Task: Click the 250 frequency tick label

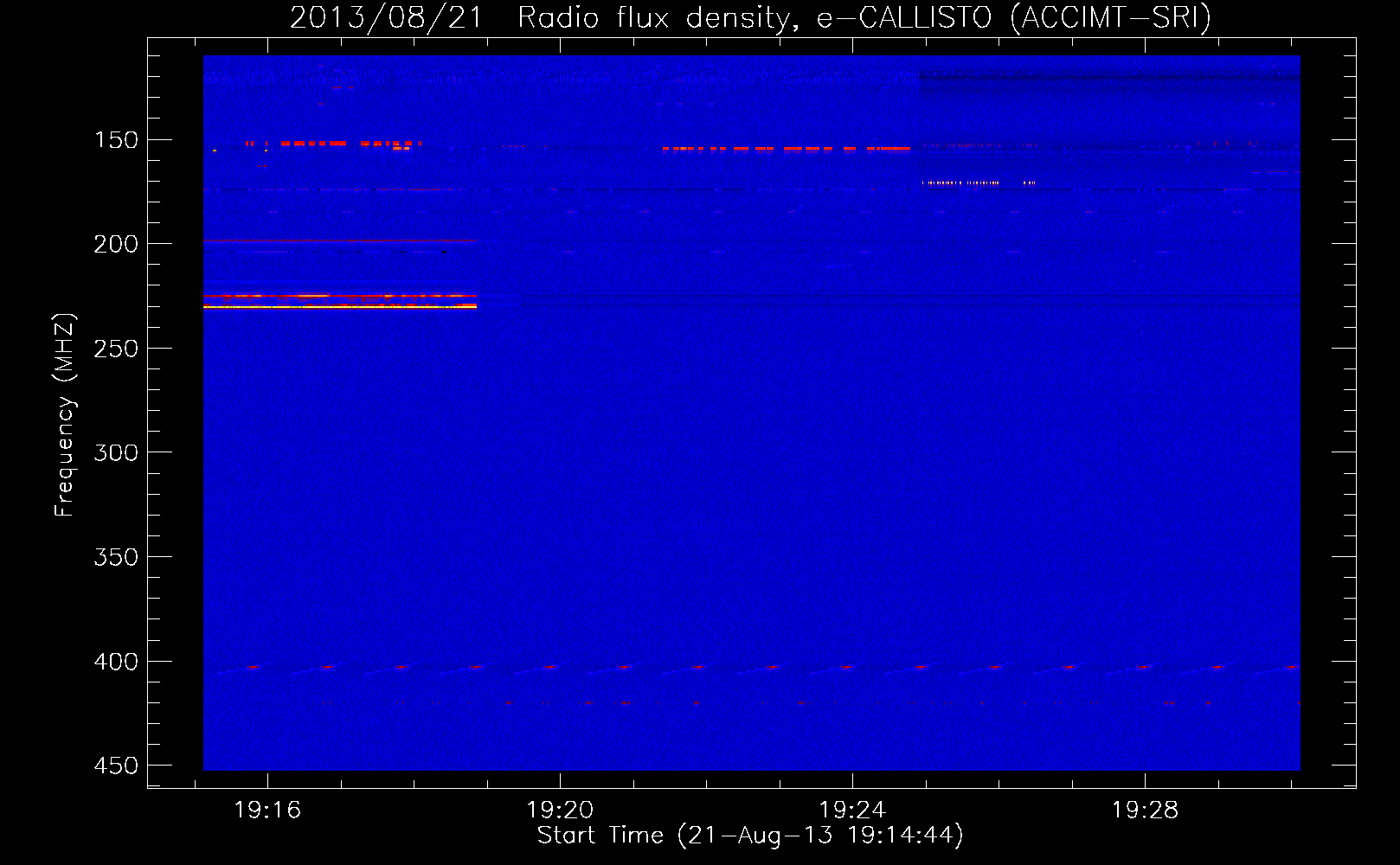Action: coord(116,349)
